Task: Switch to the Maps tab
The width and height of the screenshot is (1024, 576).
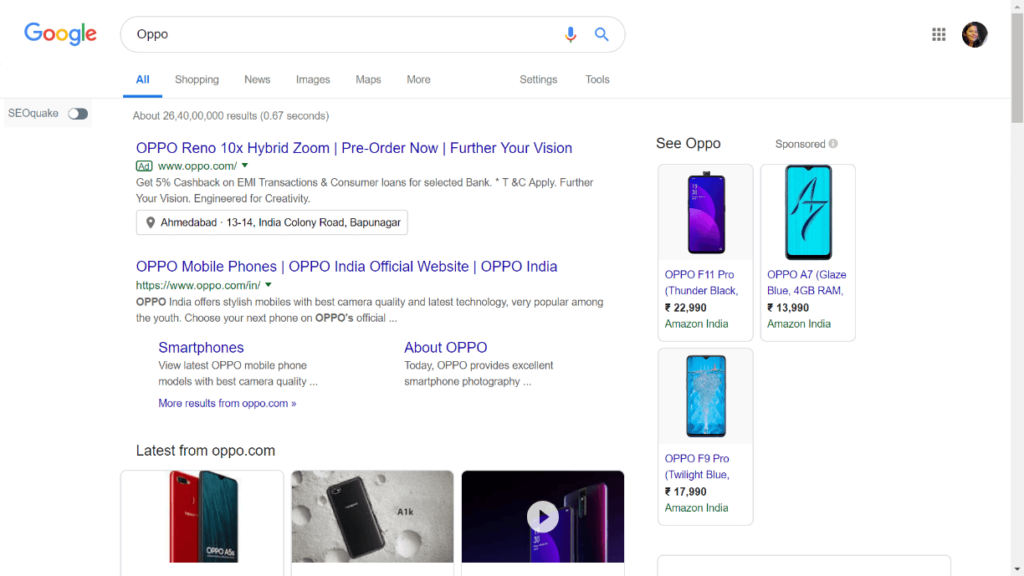Action: [x=368, y=80]
